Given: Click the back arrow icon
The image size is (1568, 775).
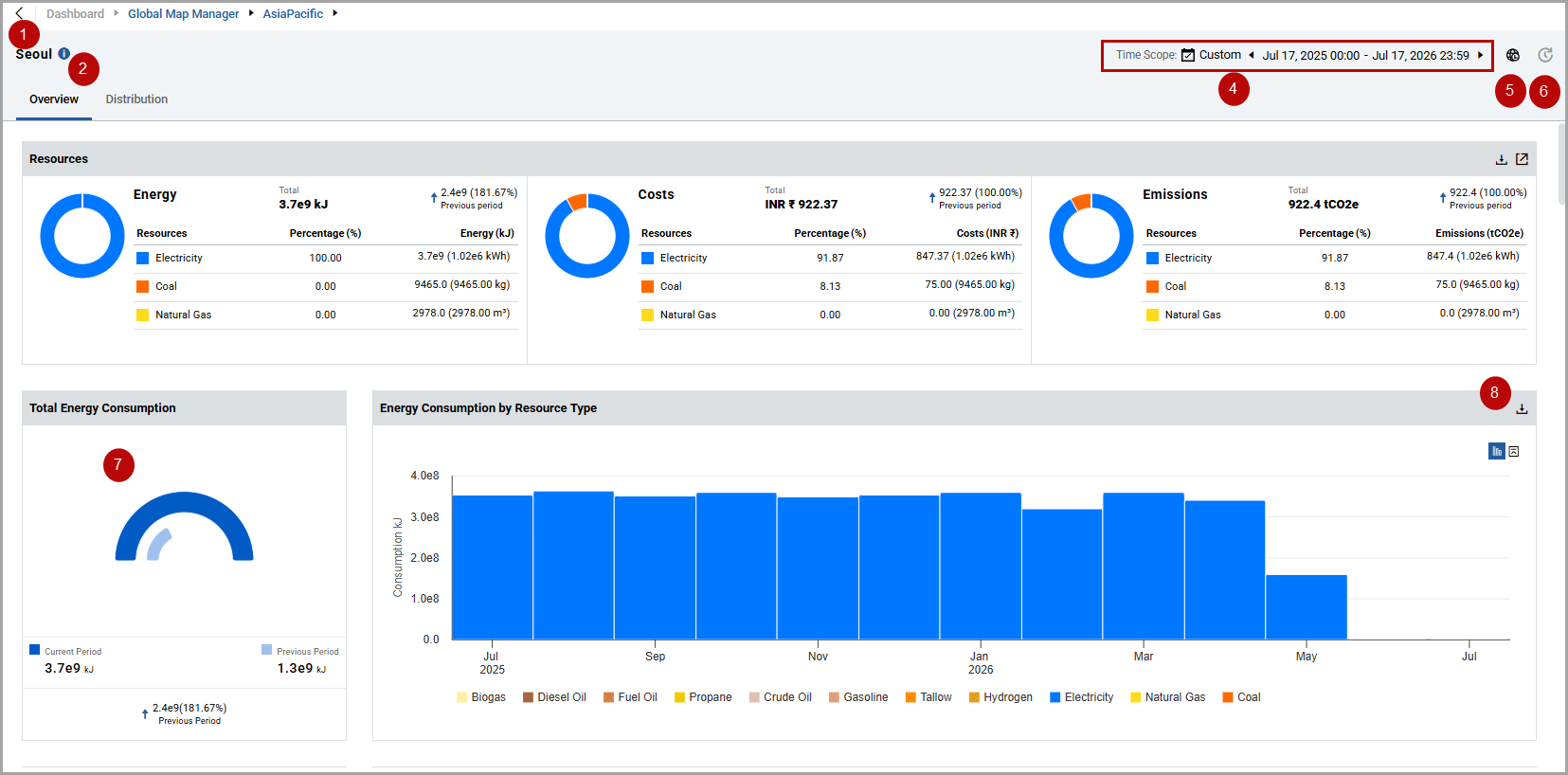Looking at the screenshot, I should tap(19, 13).
